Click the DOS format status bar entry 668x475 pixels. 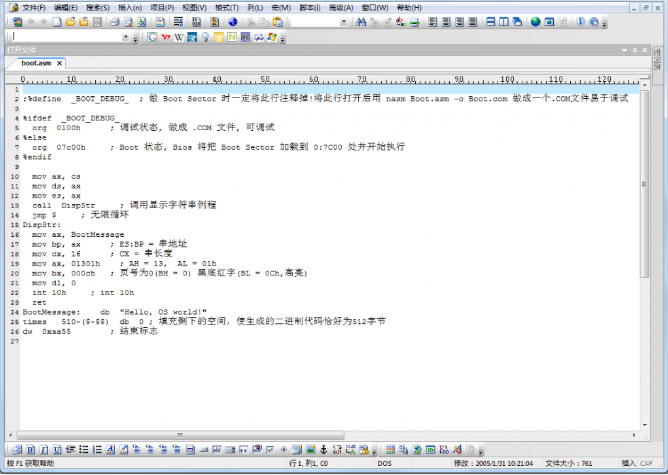[384, 463]
